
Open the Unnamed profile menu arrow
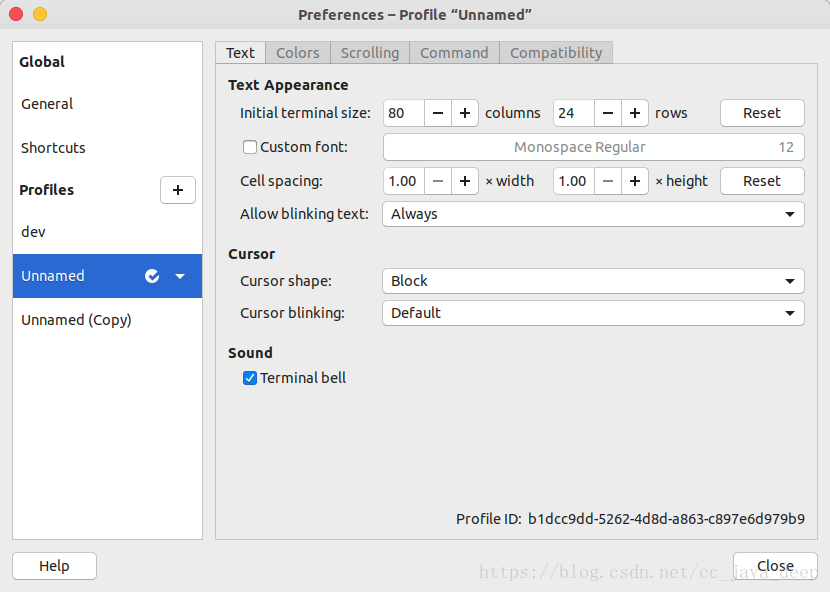180,276
